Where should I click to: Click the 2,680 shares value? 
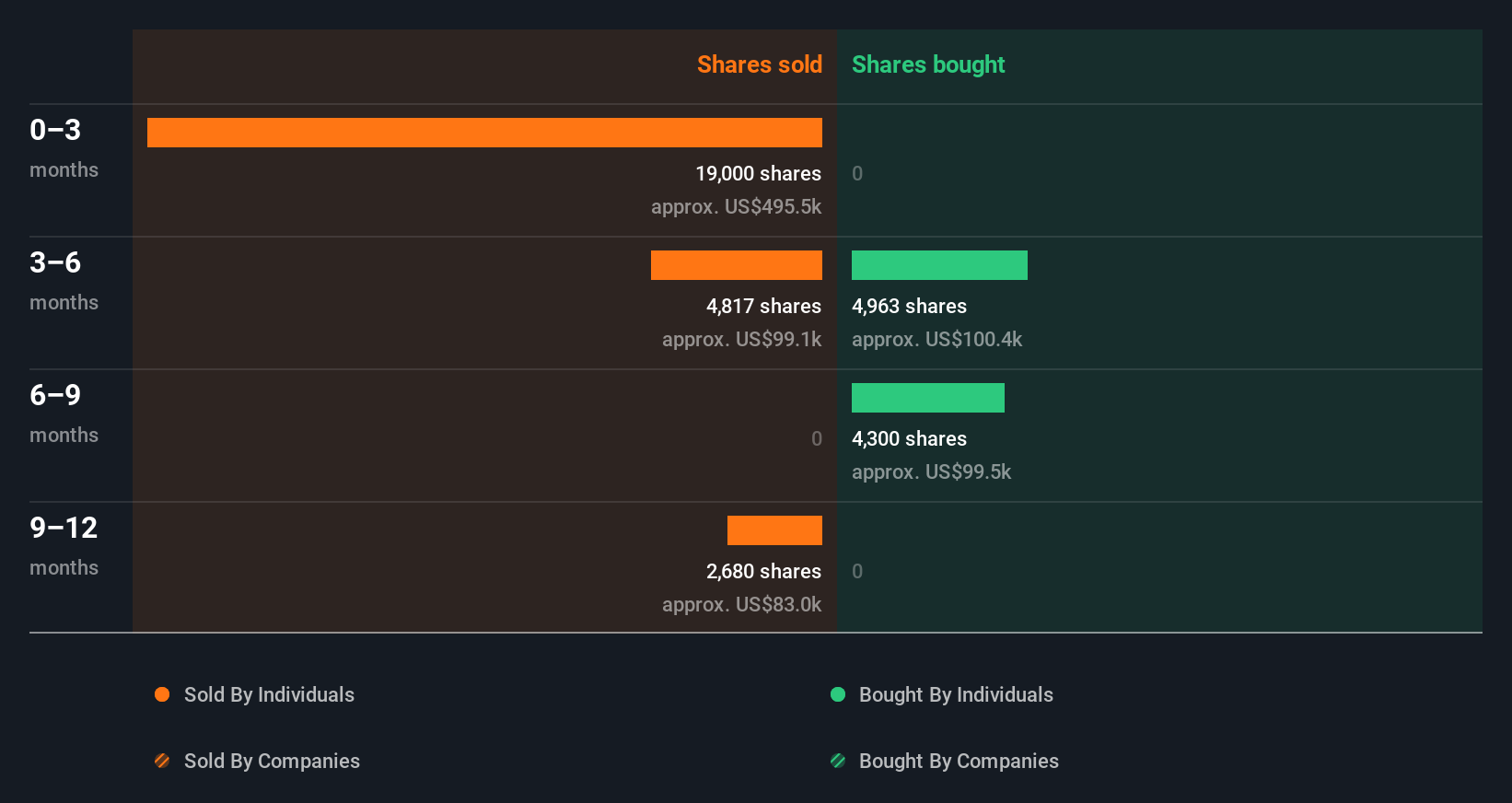click(x=763, y=571)
